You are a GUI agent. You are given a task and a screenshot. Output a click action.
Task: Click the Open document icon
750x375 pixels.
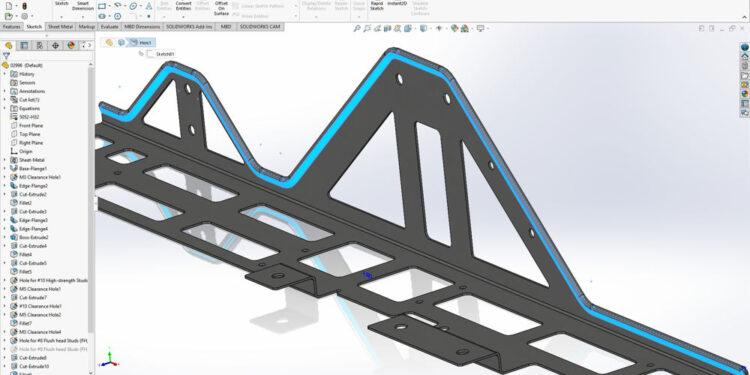[x=9, y=16]
